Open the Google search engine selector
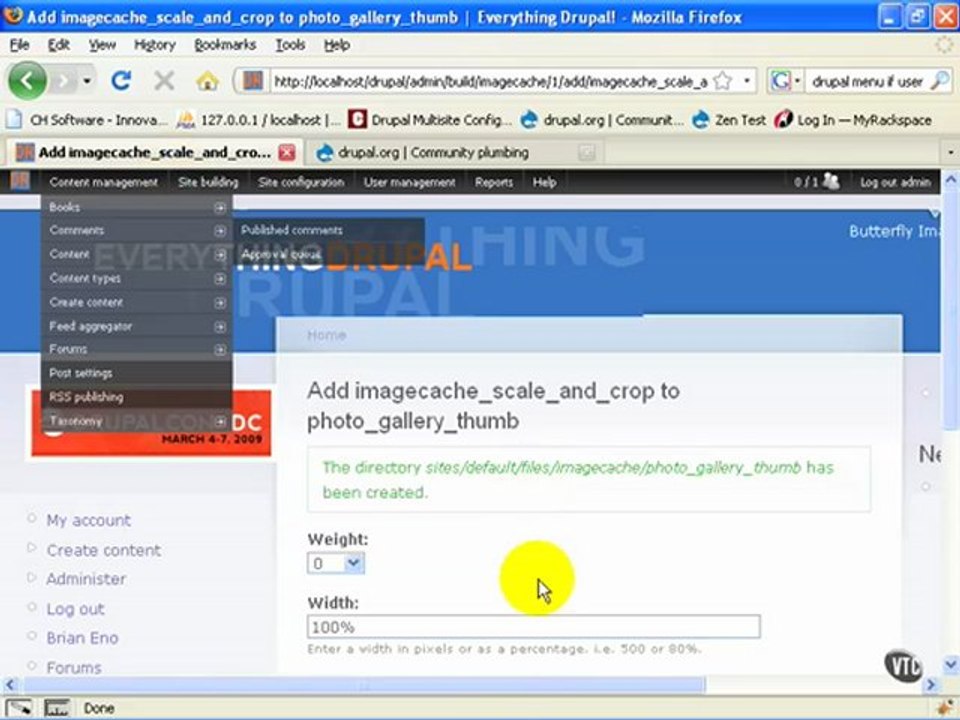 785,81
